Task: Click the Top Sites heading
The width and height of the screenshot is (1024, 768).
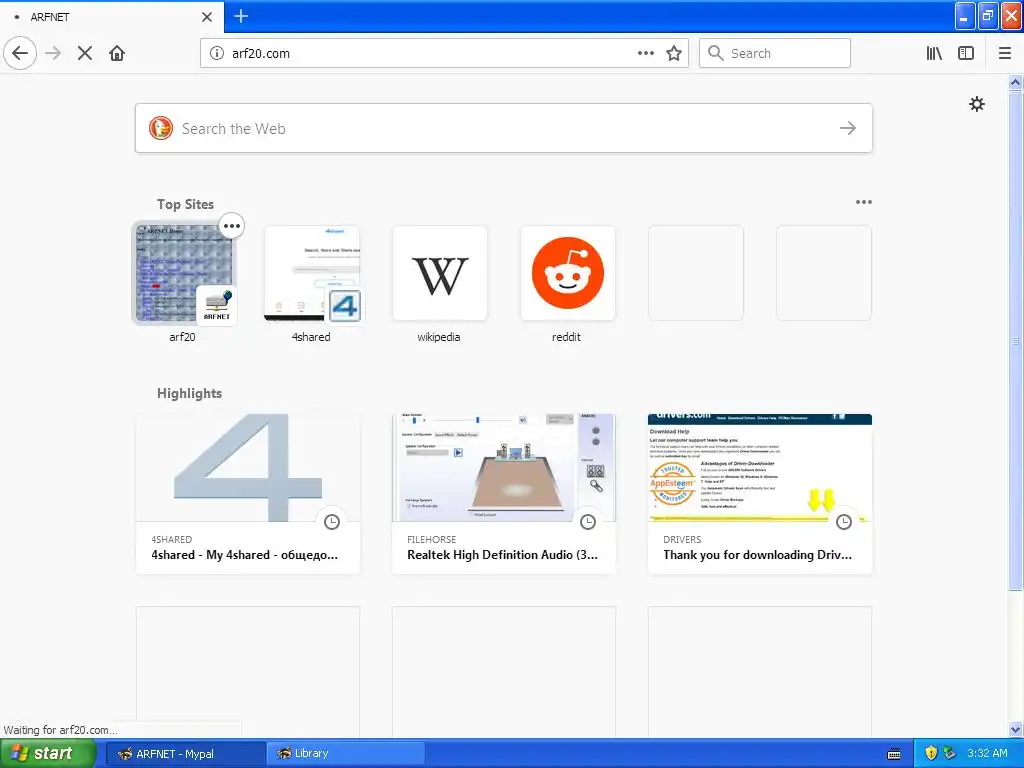Action: [185, 204]
